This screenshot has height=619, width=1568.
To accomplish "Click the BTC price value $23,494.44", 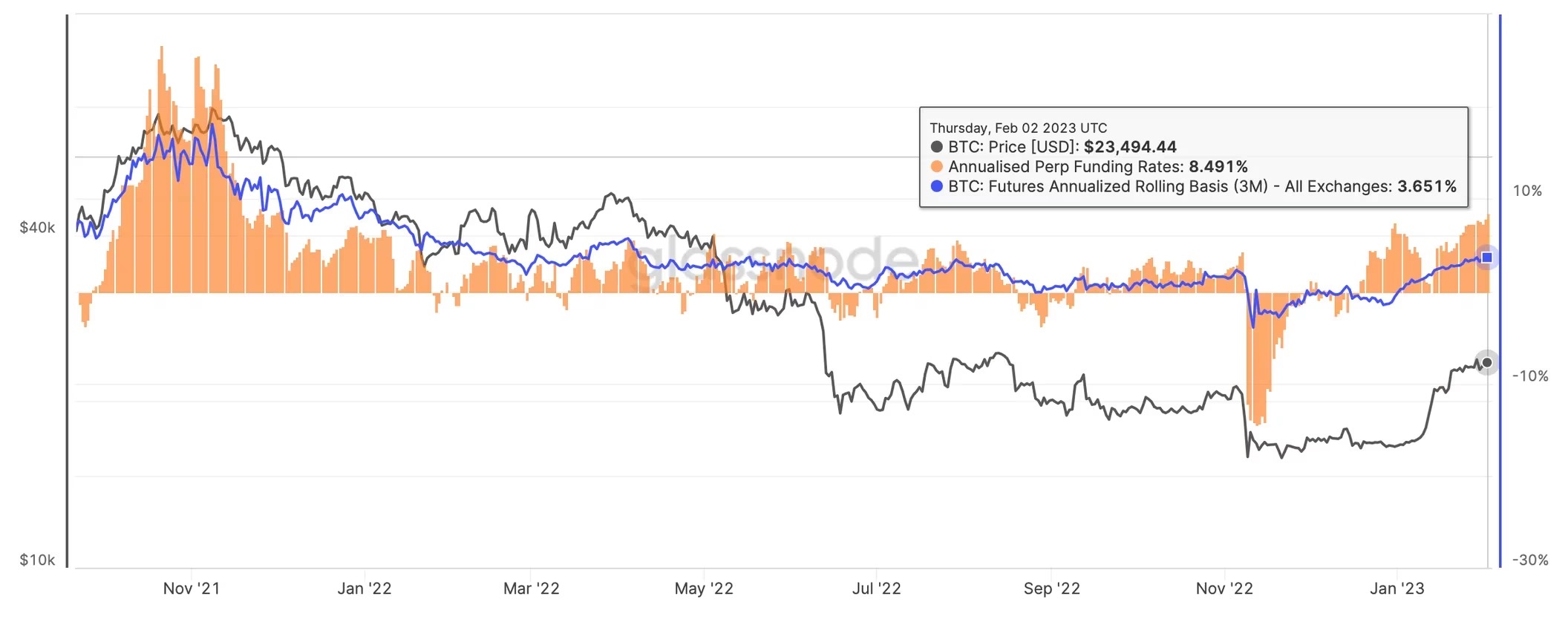I will click(1130, 147).
